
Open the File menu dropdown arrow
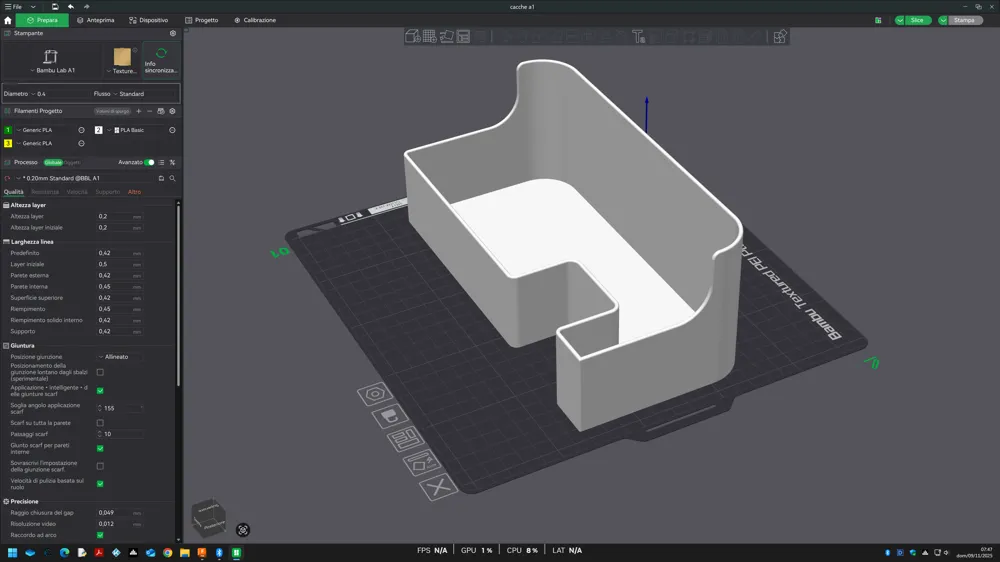click(x=33, y=7)
